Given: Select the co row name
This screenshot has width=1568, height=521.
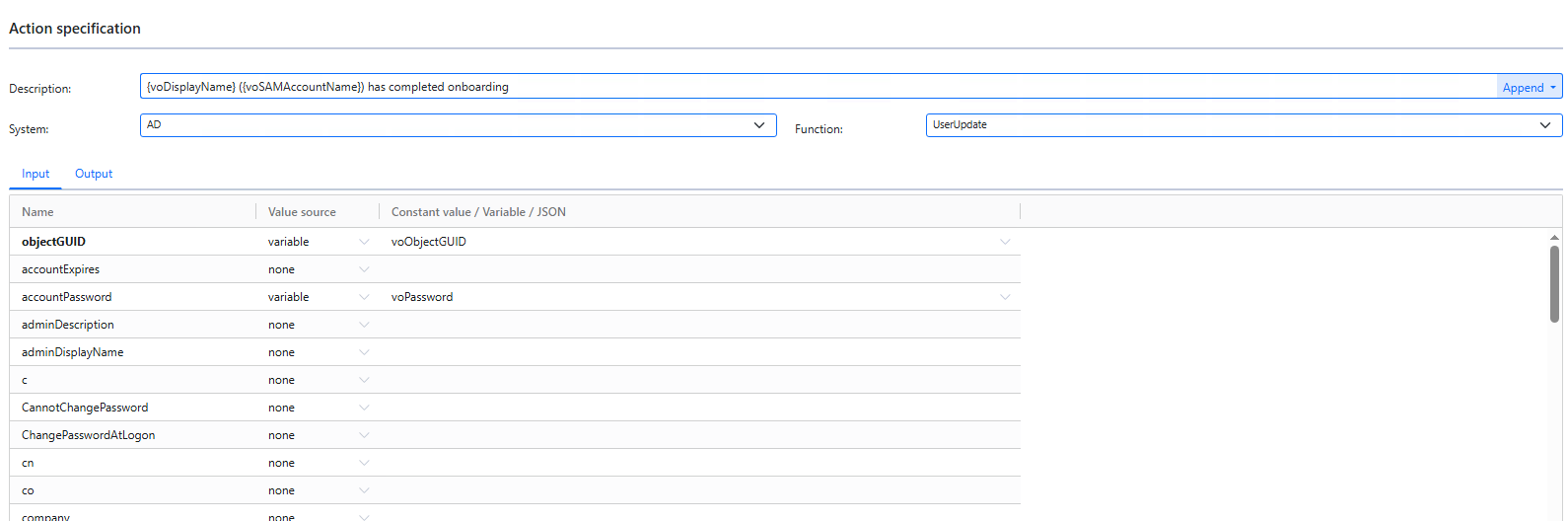Looking at the screenshot, I should point(28,490).
